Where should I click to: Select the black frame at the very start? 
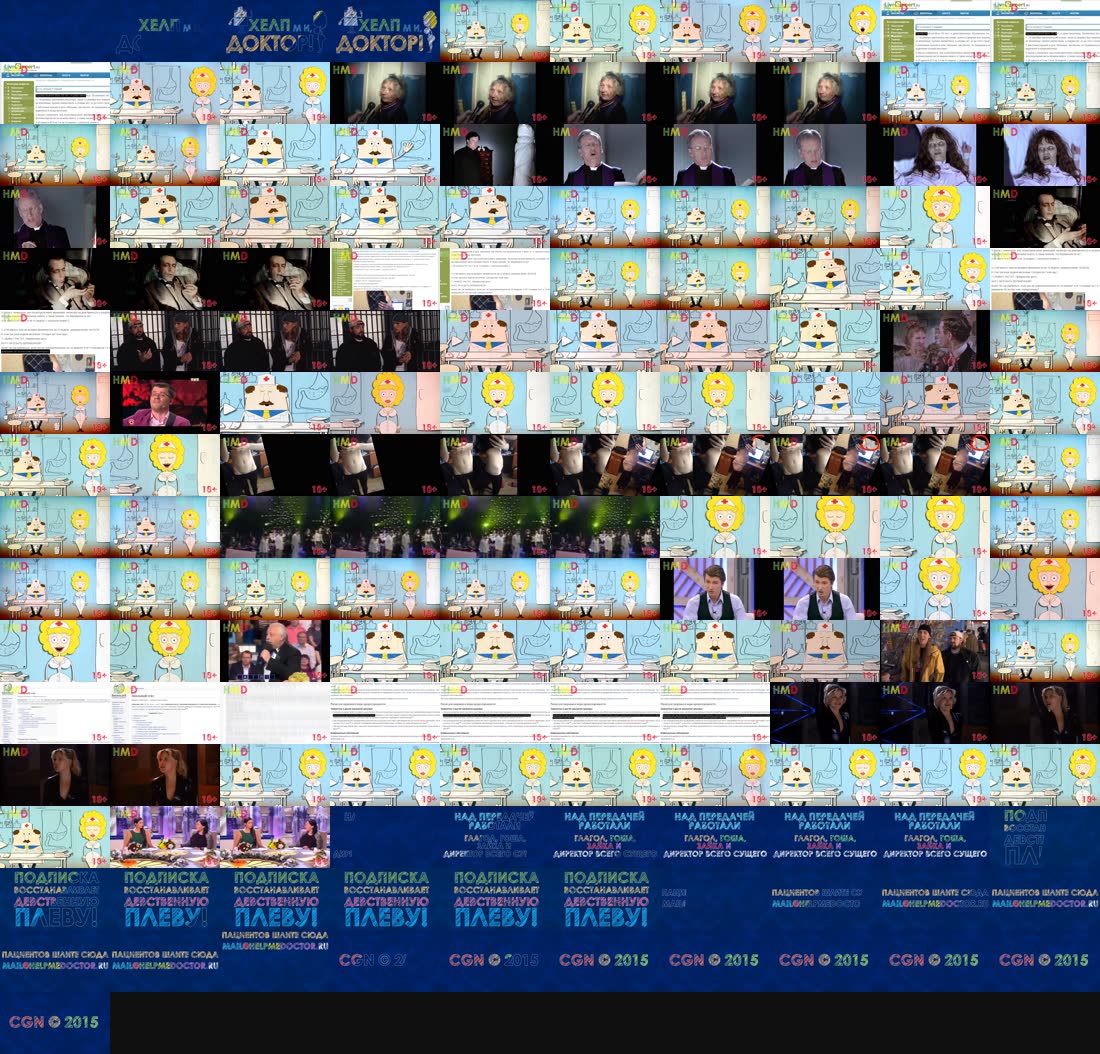[55, 31]
